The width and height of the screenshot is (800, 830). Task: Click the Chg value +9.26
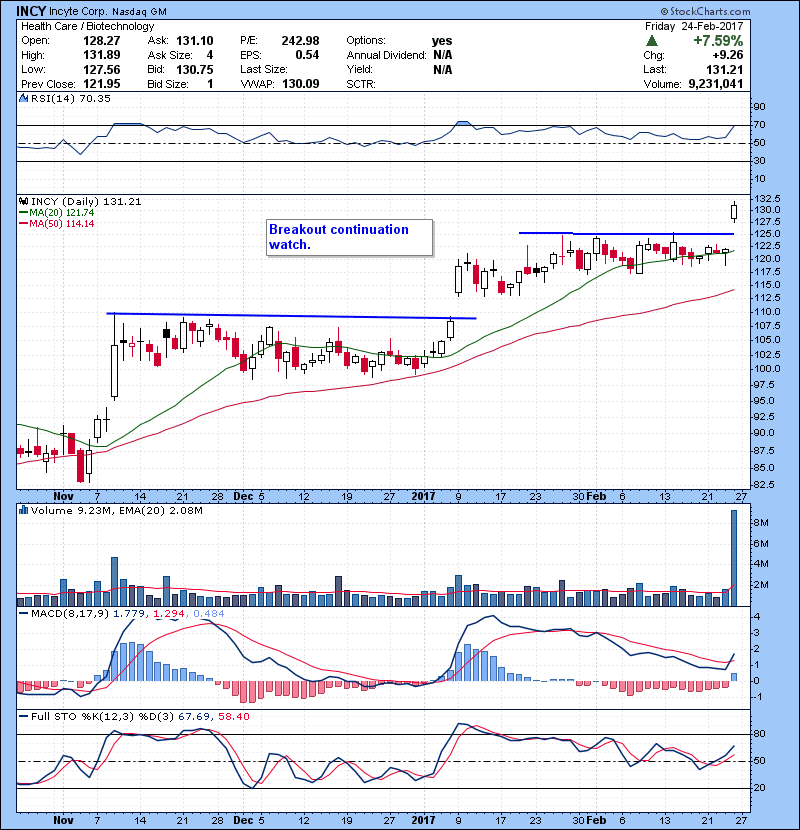727,55
